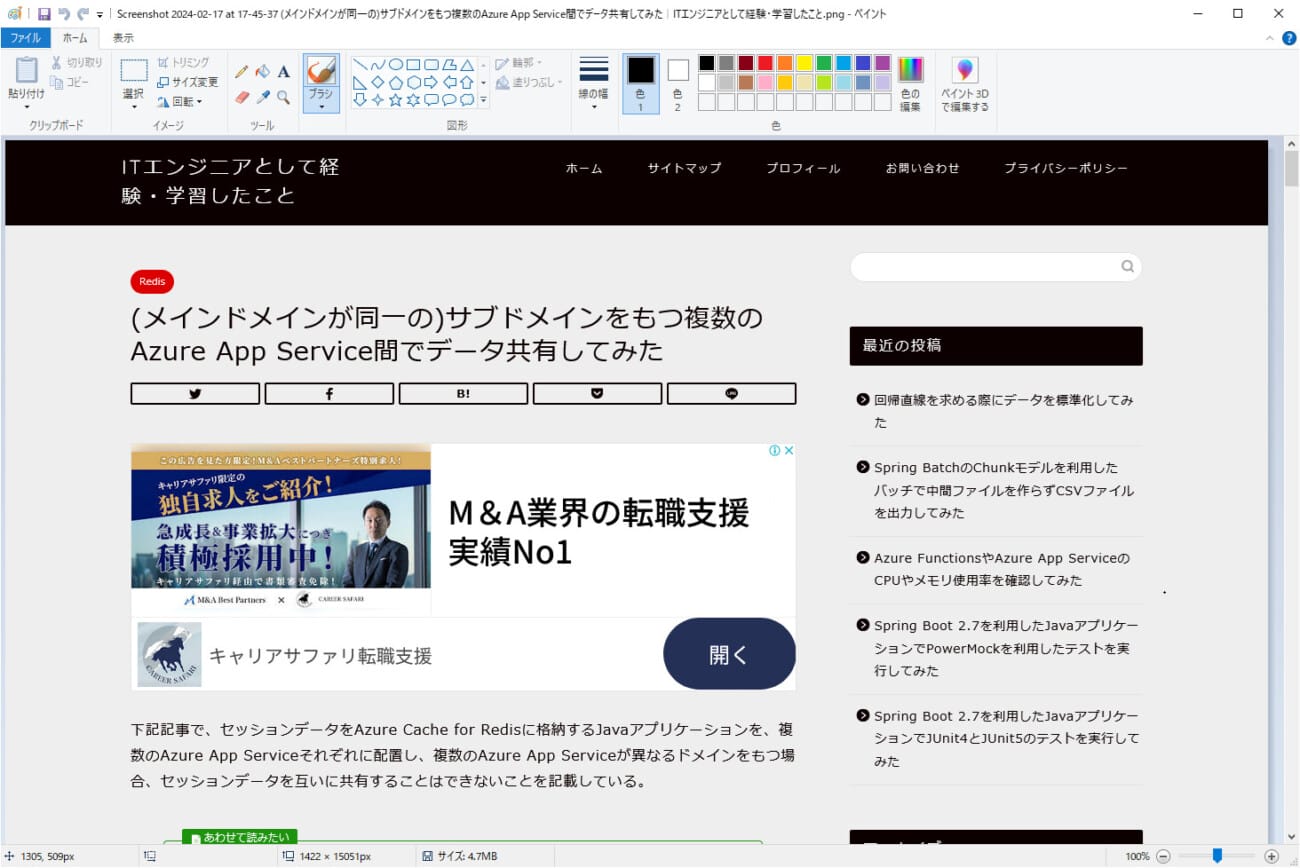The width and height of the screenshot is (1300, 868).
Task: Select the Pencil tool
Action: (241, 72)
